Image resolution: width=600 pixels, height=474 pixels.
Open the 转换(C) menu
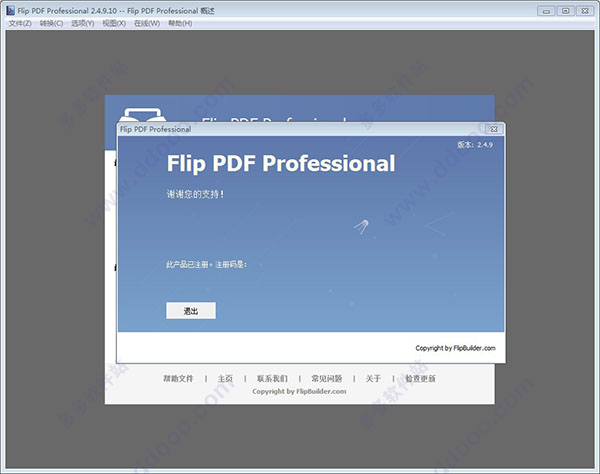[51, 23]
